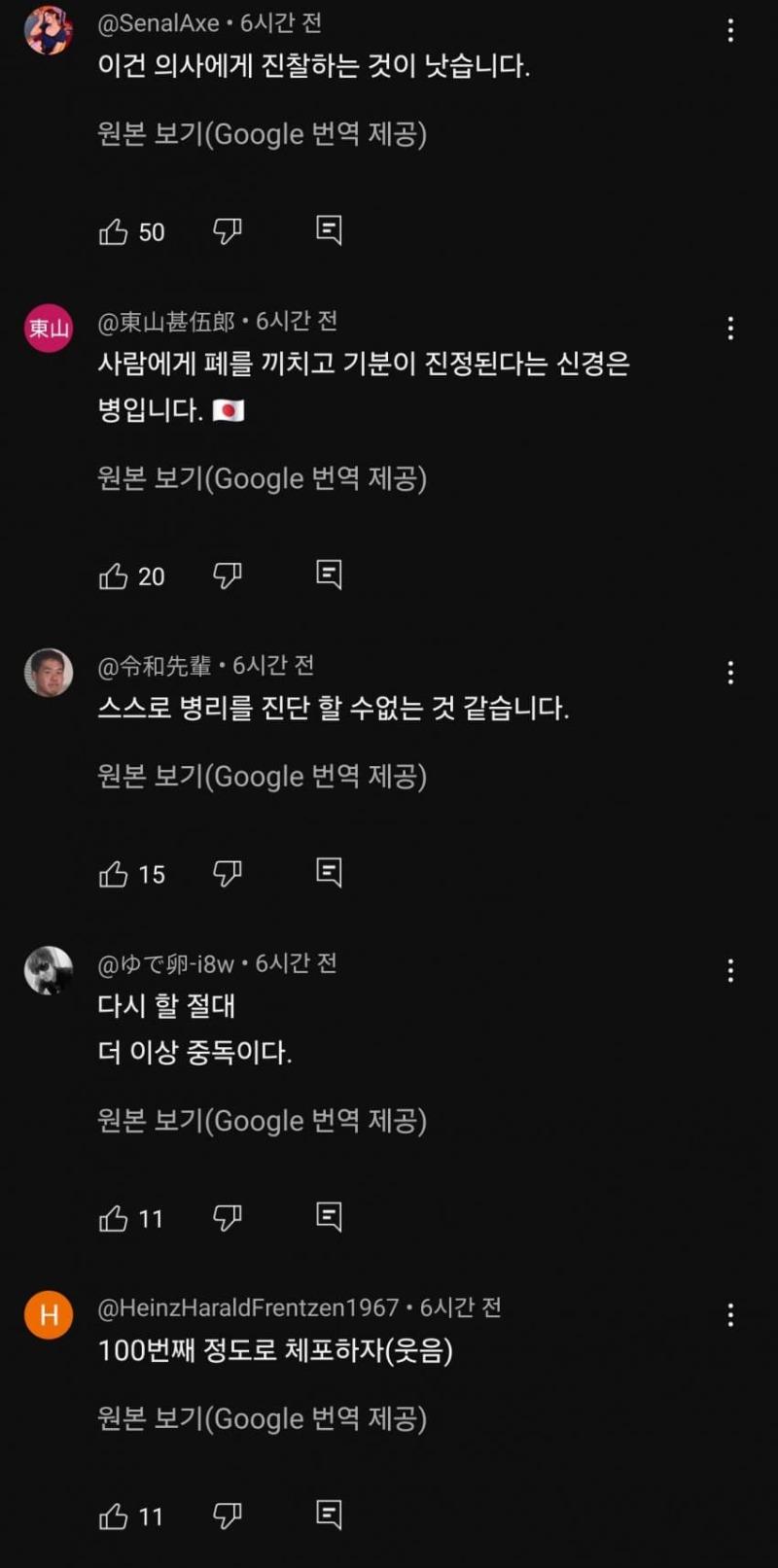Screen dimensions: 778x1568
Task: Like the @ゆで卵-i8w comment
Action: pyautogui.click(x=114, y=1218)
